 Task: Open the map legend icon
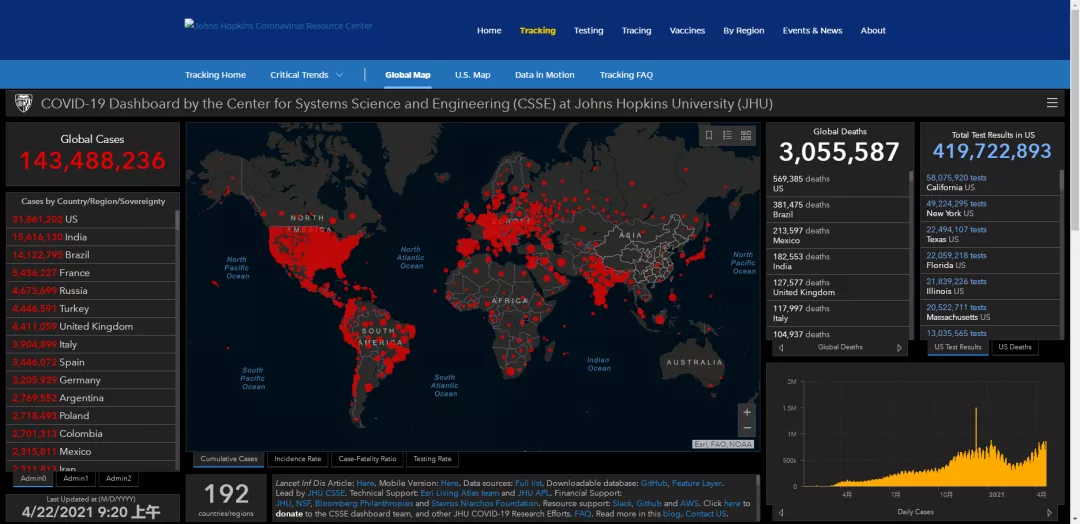click(x=727, y=136)
